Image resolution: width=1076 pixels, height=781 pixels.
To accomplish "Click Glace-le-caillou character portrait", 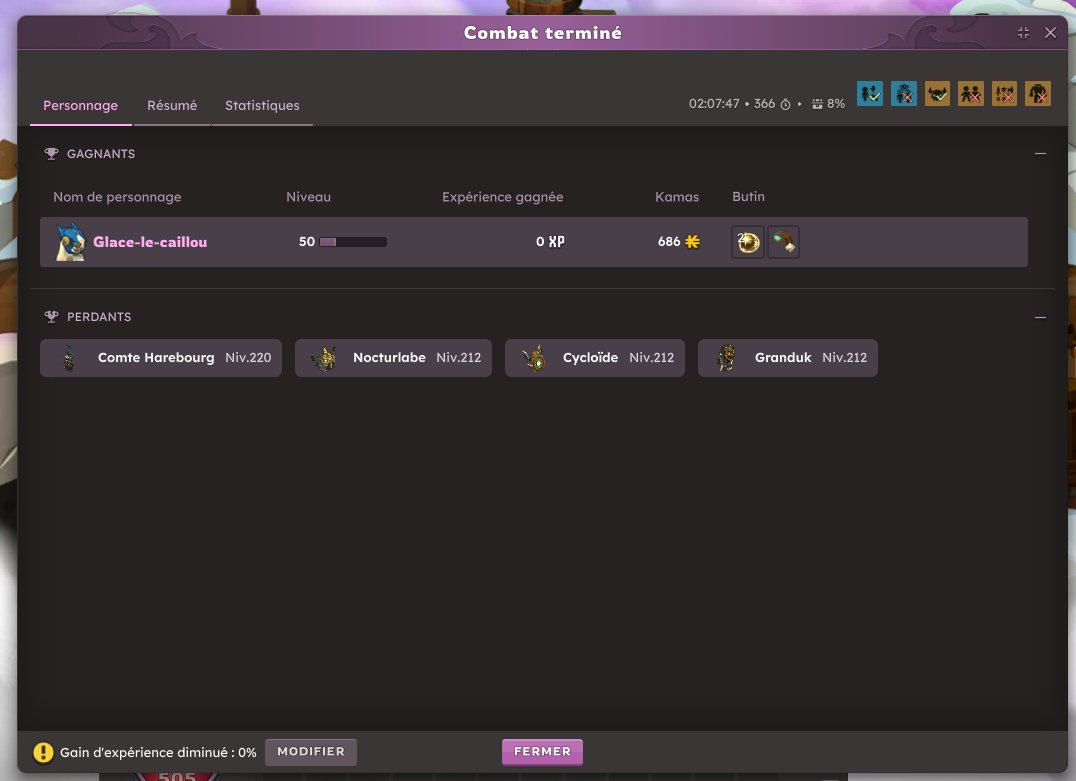I will (71, 242).
